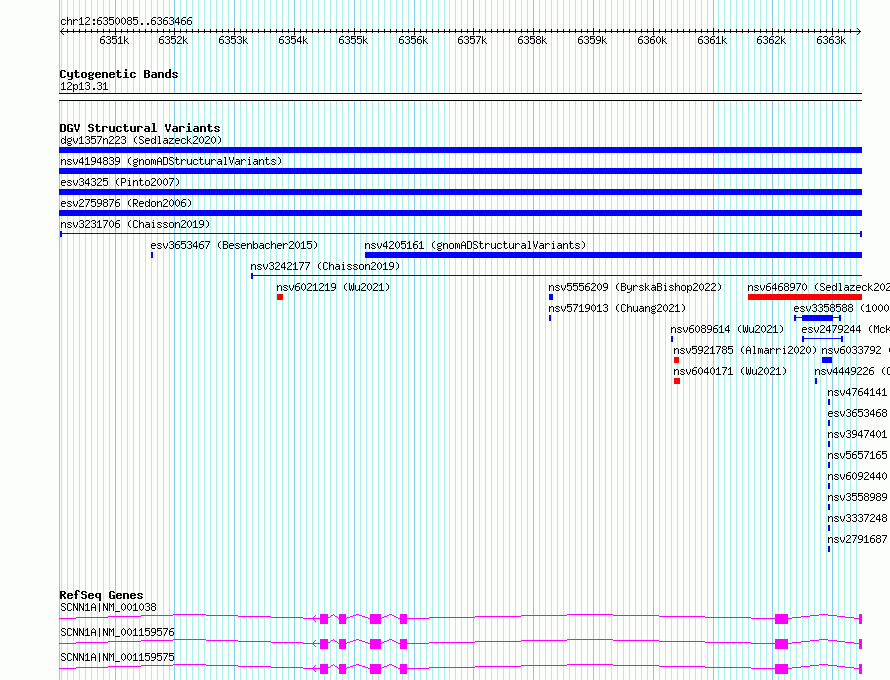
Task: Select the esv34325 (Pinto2007) variant label
Action: click(120, 182)
